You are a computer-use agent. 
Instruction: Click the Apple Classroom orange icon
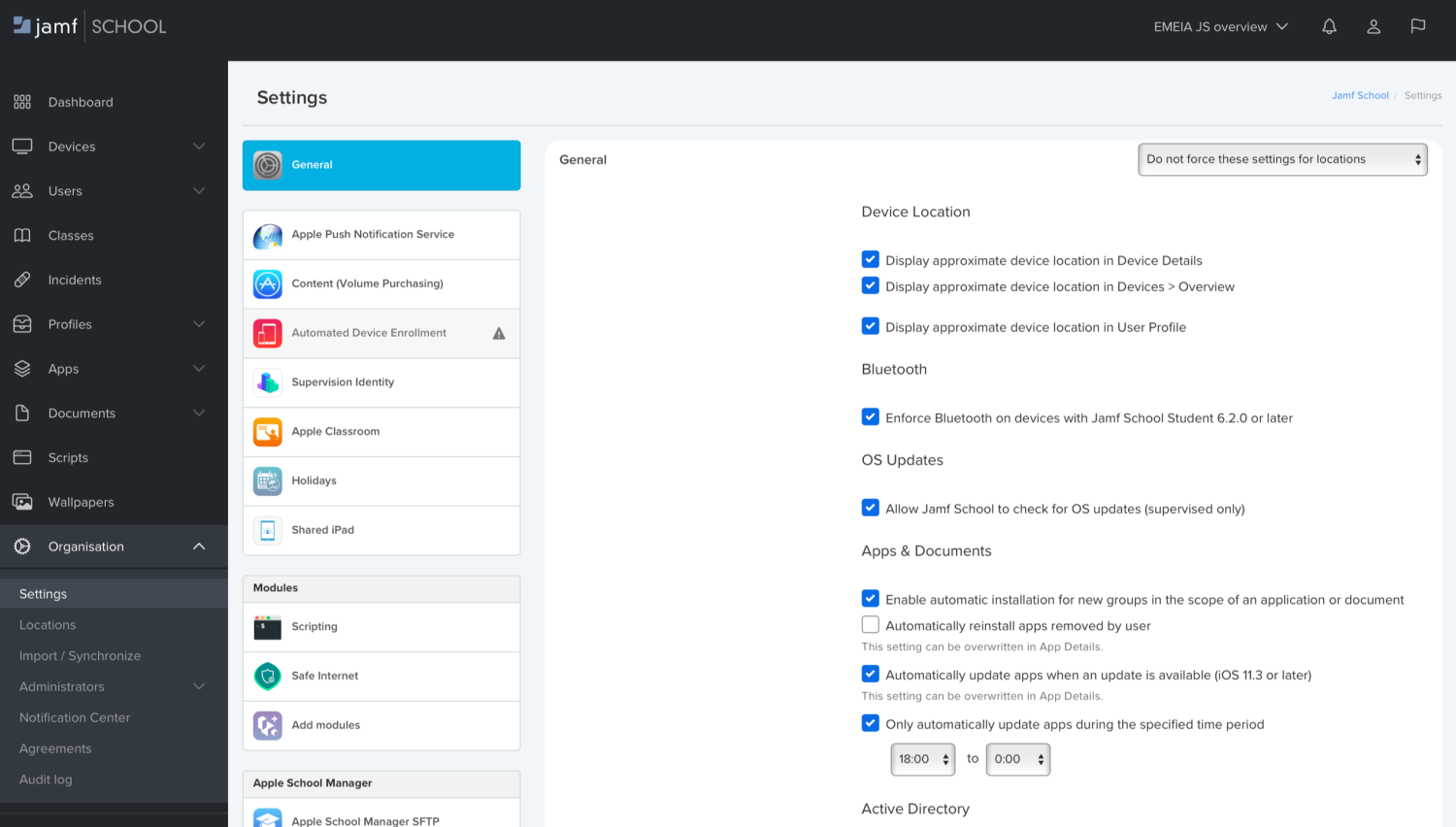coord(268,432)
